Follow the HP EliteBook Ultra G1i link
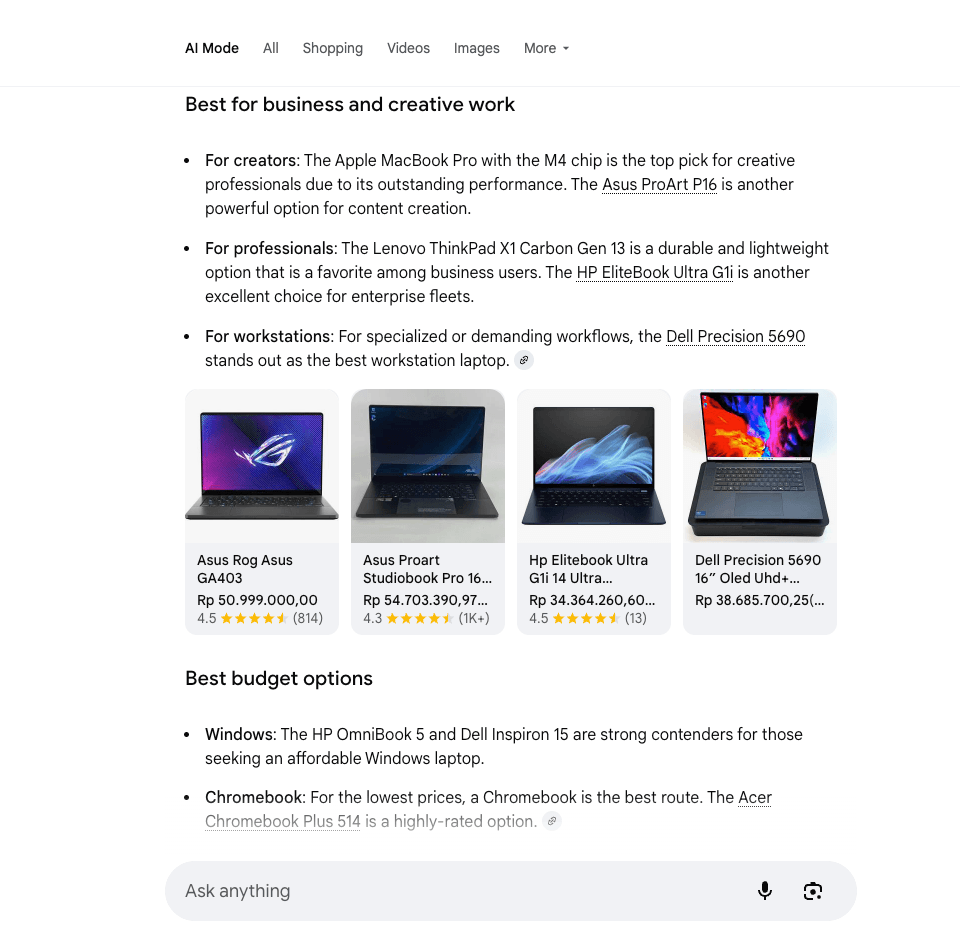Screen dimensions: 960x937 [x=654, y=273]
